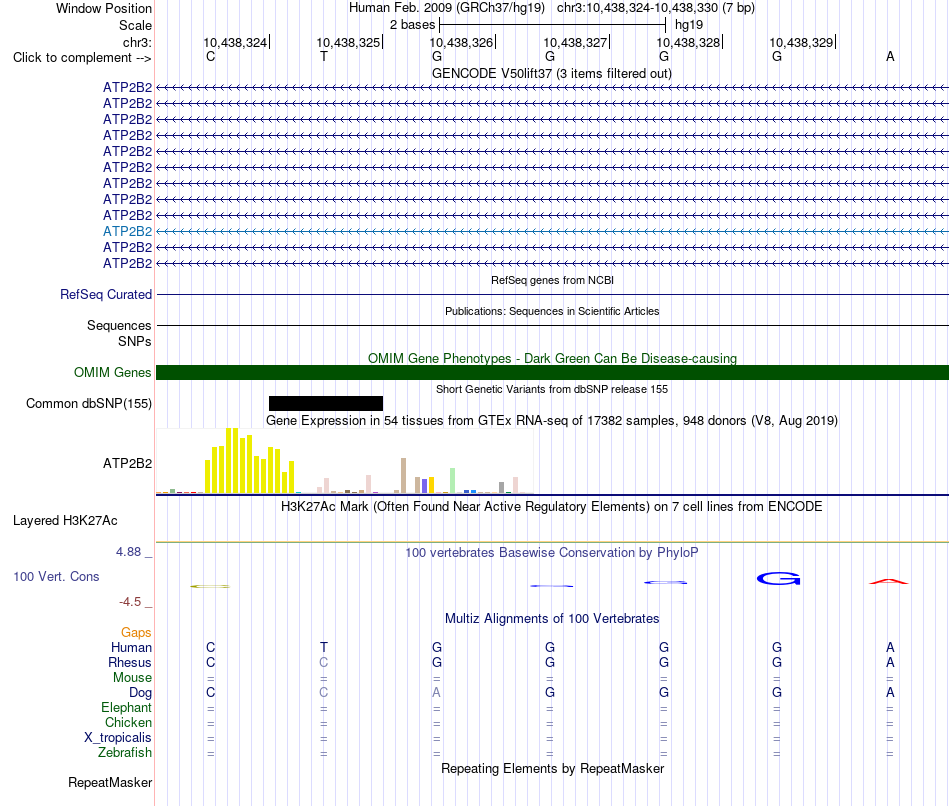Click the dark green OMIM Genes bar

(x=552, y=373)
